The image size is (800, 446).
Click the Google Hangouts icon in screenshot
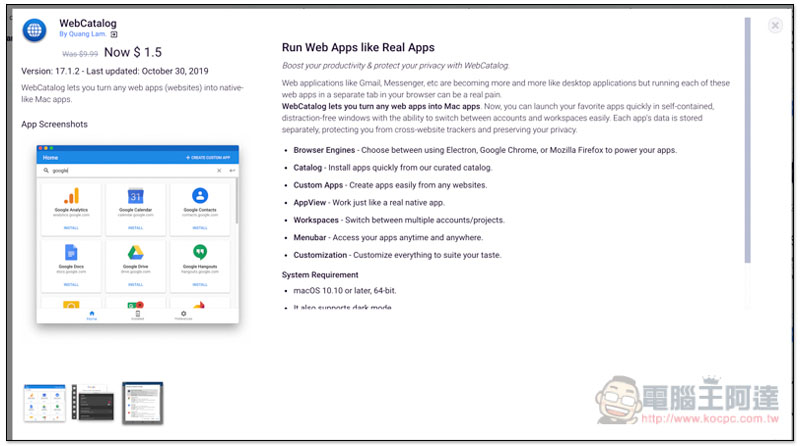coord(199,252)
